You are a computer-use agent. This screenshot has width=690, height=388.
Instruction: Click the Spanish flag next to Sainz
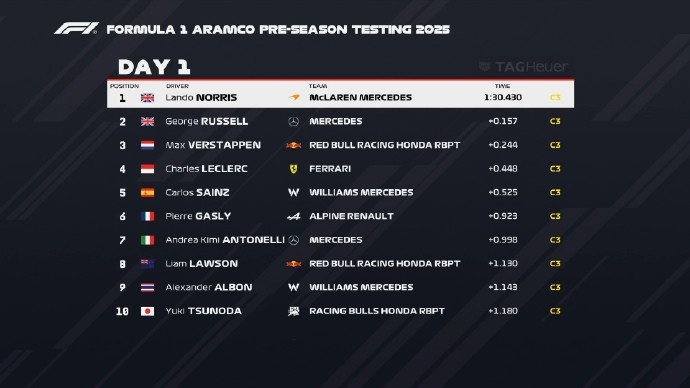coord(147,193)
